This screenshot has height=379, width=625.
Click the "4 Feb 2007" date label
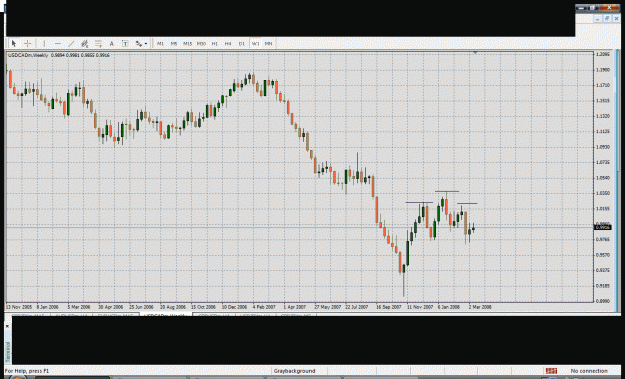tap(264, 307)
